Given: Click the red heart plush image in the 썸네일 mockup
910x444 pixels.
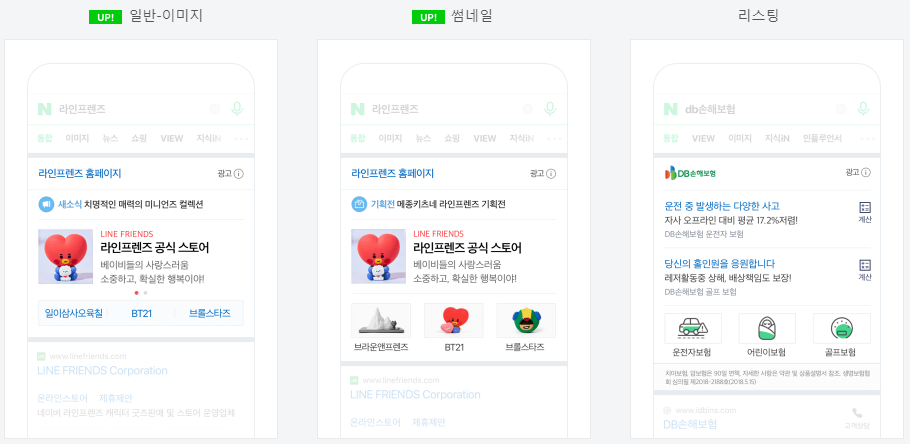Looking at the screenshot, I should [378, 257].
